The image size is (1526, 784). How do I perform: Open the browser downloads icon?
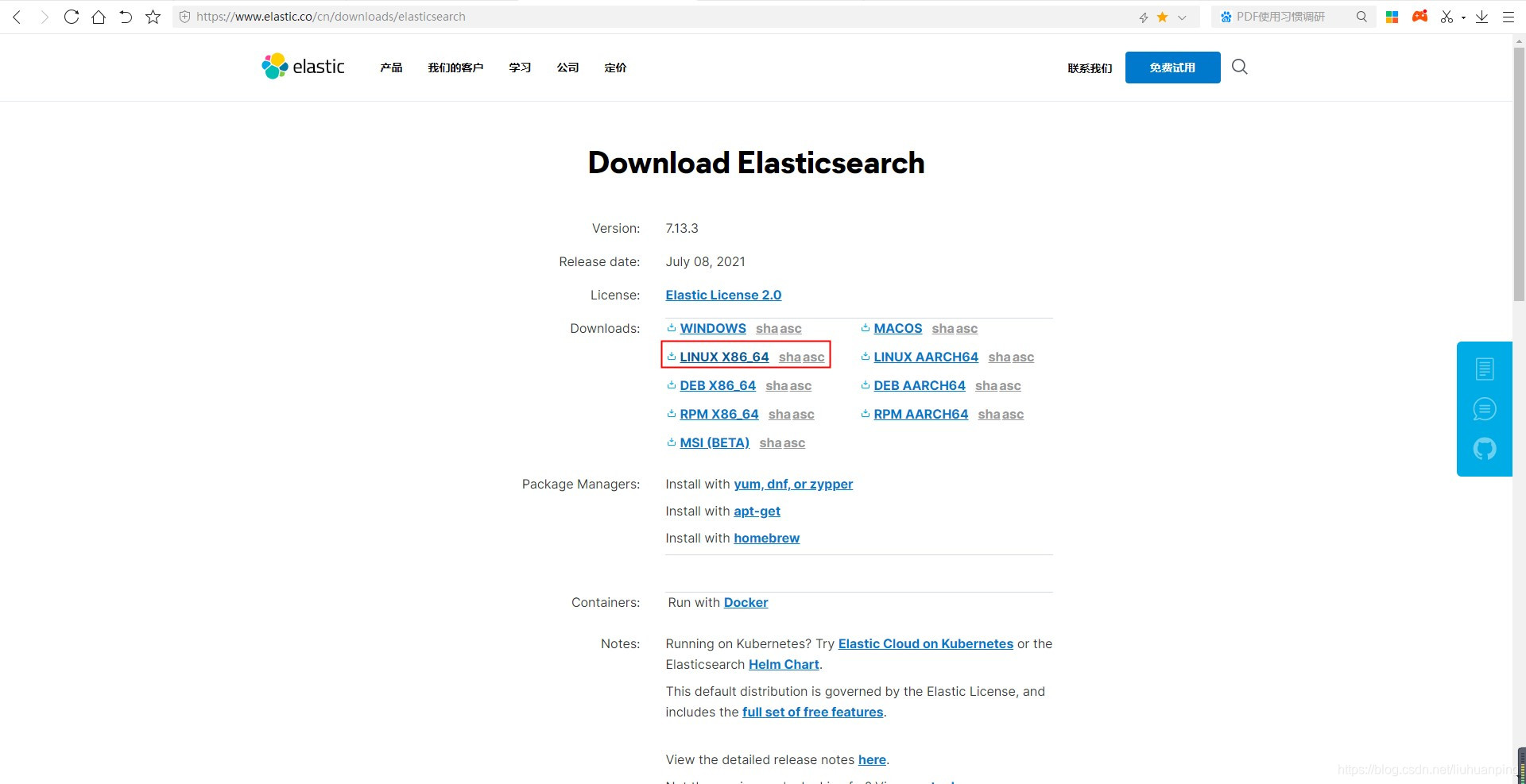(x=1481, y=17)
